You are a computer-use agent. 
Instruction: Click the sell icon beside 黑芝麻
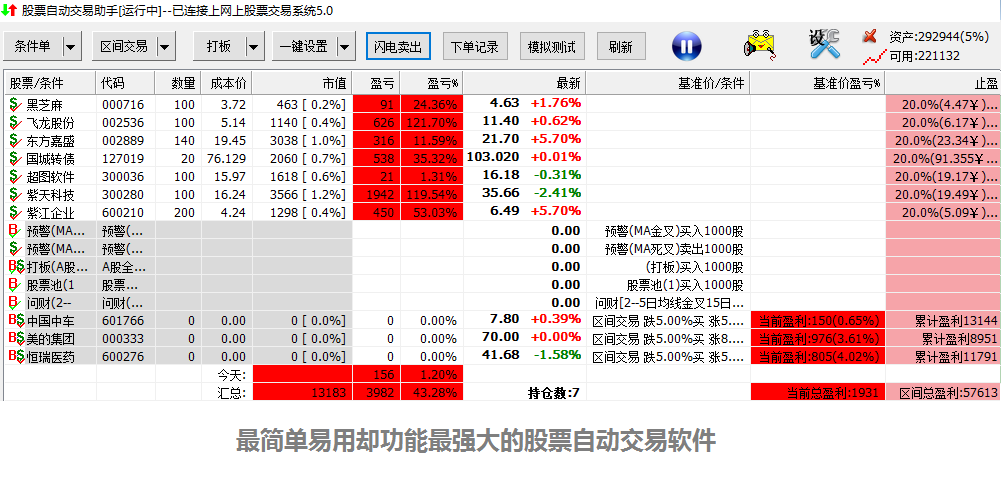pyautogui.click(x=15, y=104)
